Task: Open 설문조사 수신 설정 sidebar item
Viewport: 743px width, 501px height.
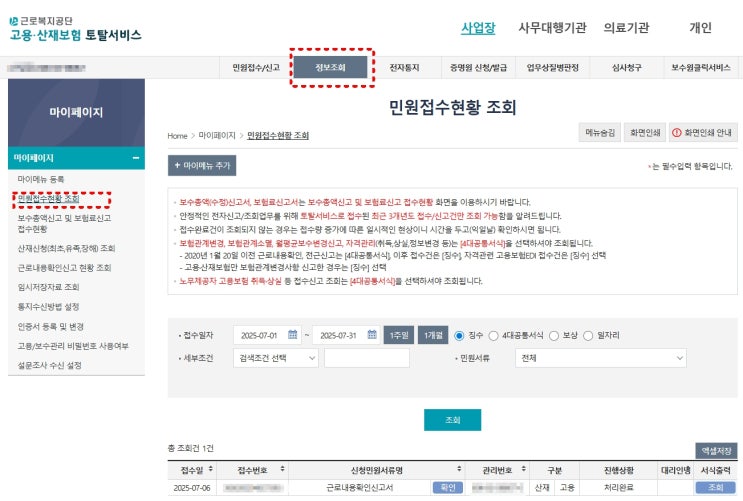Action: point(49,365)
